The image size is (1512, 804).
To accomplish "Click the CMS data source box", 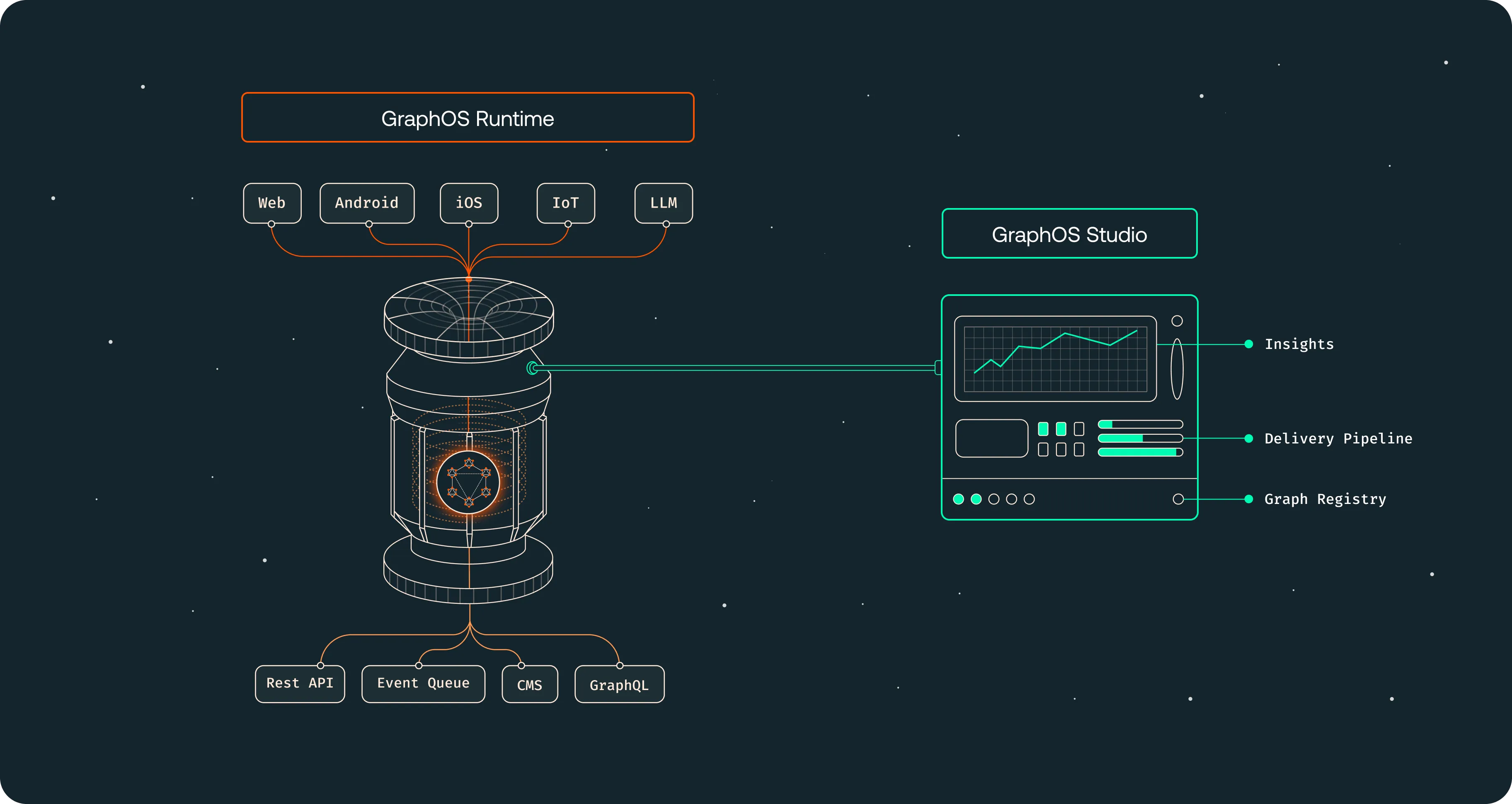I will coord(530,684).
